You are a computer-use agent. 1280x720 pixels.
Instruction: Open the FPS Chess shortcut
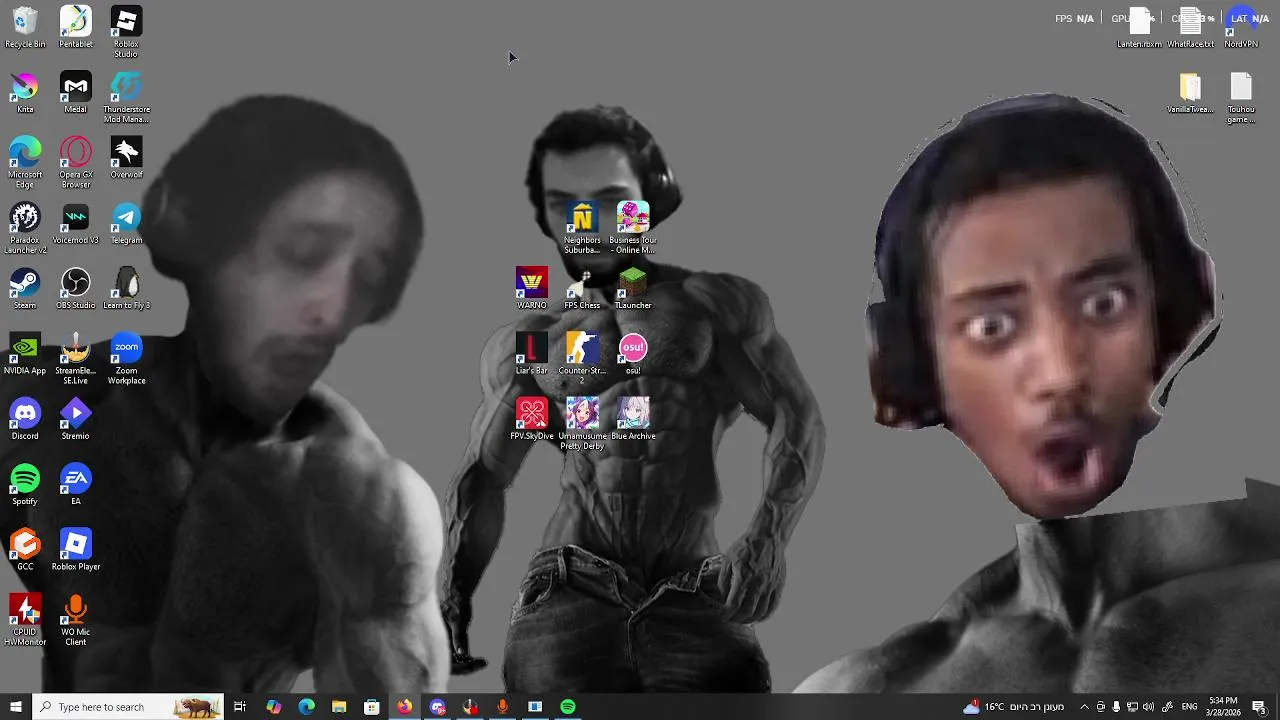[582, 289]
